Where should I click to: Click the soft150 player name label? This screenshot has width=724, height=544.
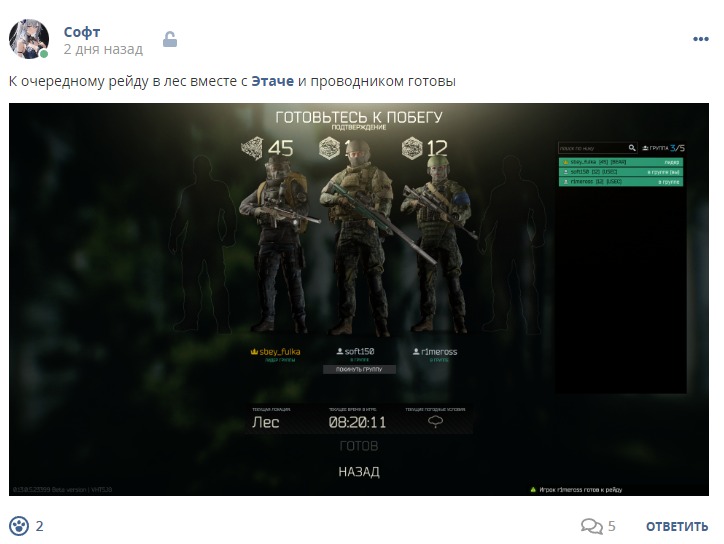355,352
